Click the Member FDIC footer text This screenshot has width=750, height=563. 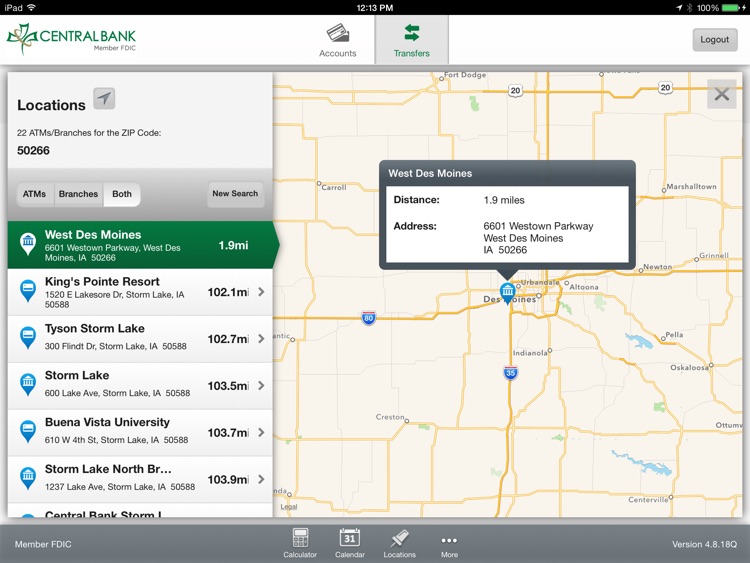[x=43, y=544]
